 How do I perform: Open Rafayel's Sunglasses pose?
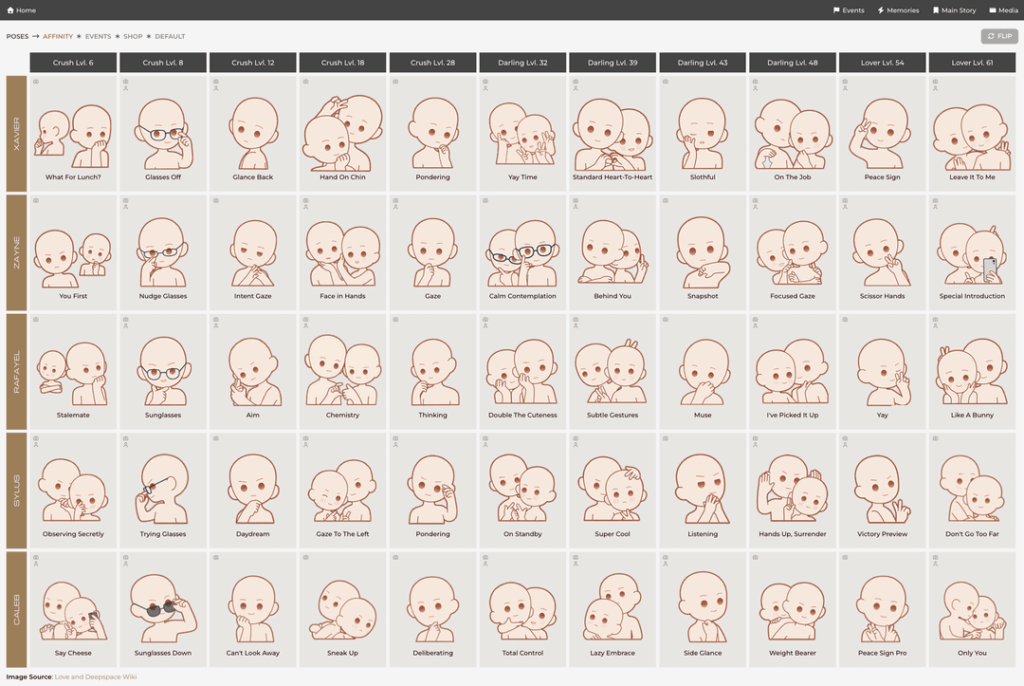pyautogui.click(x=163, y=371)
